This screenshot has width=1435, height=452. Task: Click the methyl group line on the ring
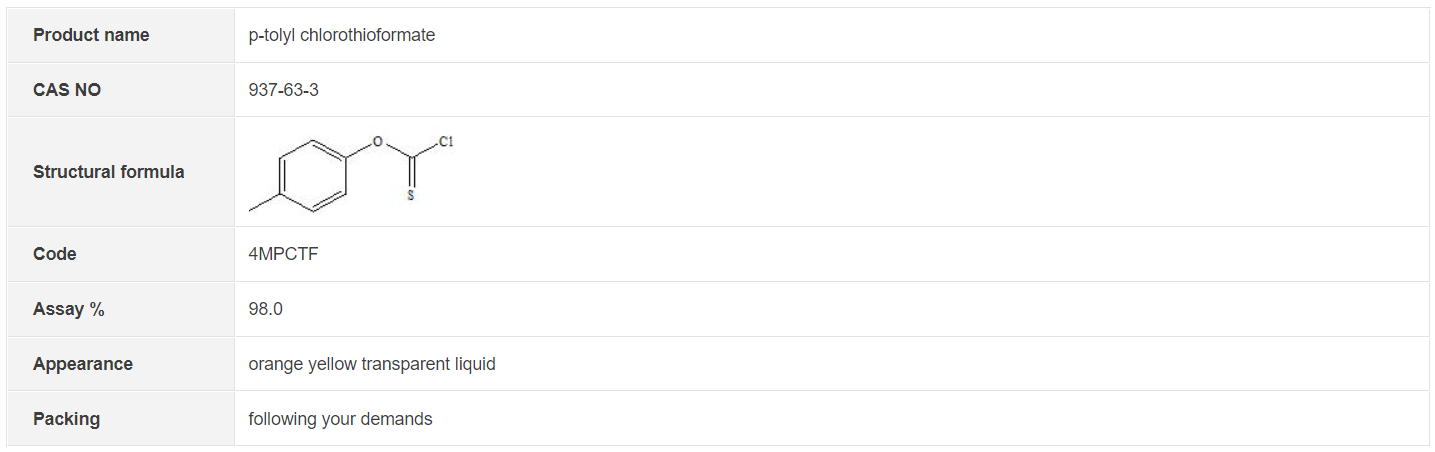[x=262, y=202]
